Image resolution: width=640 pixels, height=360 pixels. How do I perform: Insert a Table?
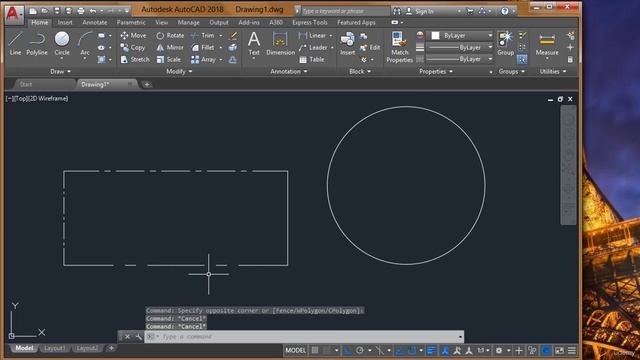click(x=312, y=60)
